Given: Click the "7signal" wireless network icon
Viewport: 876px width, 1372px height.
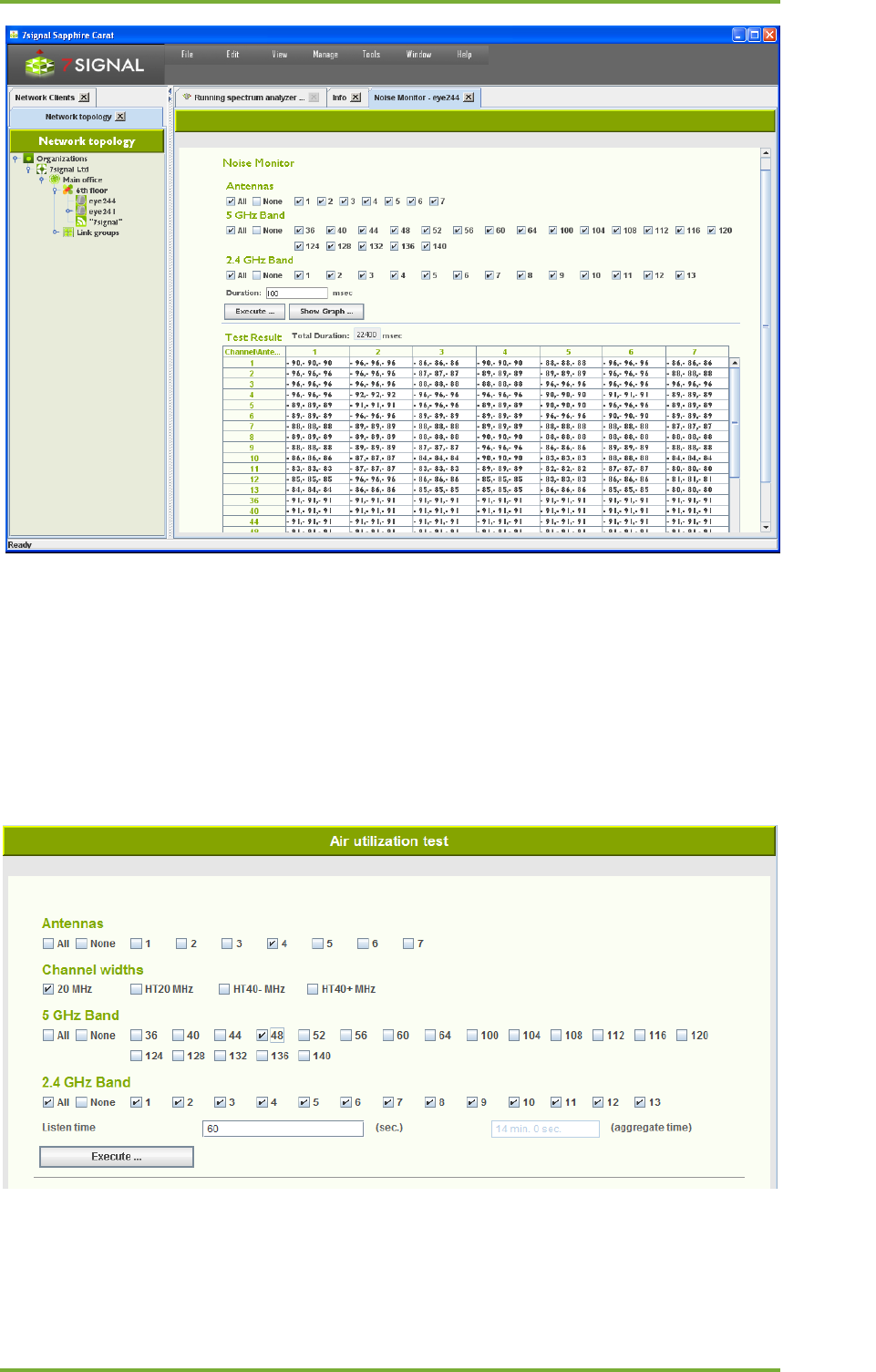Looking at the screenshot, I should [81, 222].
